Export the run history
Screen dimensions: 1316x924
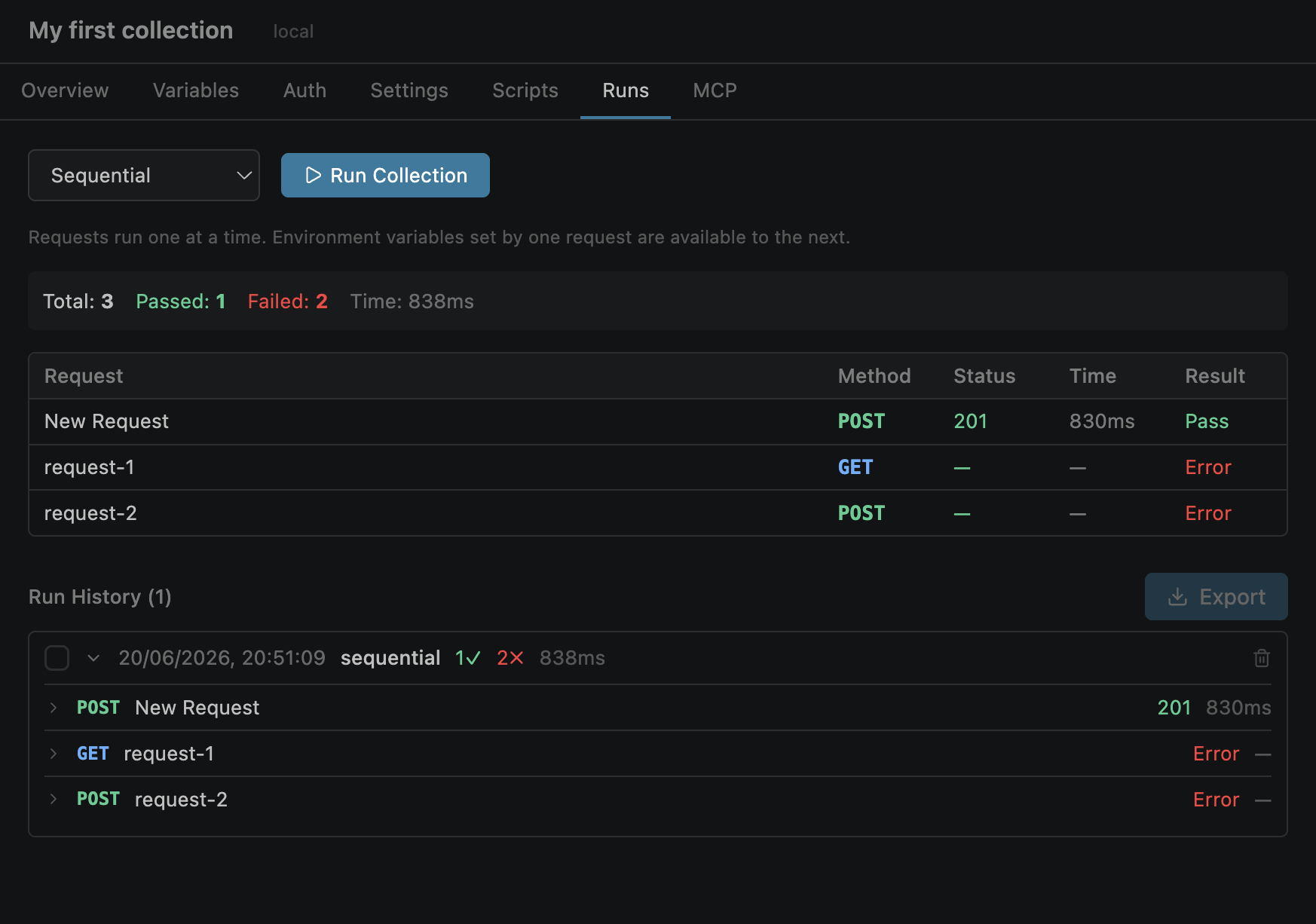click(x=1216, y=597)
